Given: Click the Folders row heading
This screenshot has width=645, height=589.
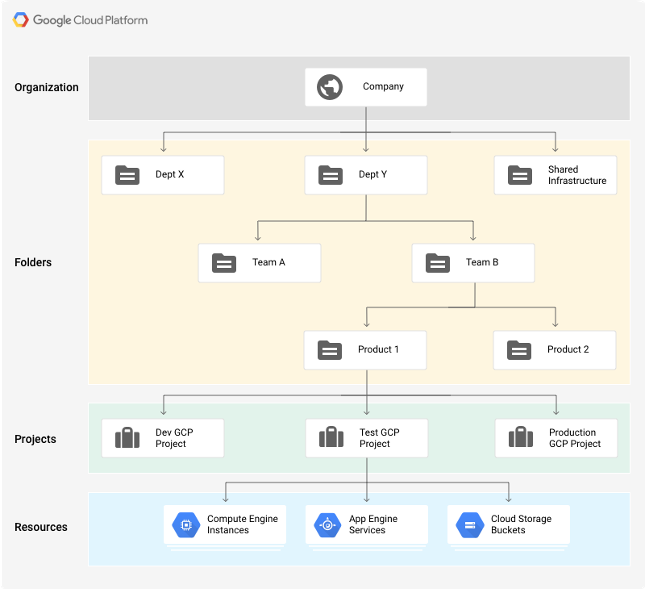Looking at the screenshot, I should (33, 262).
